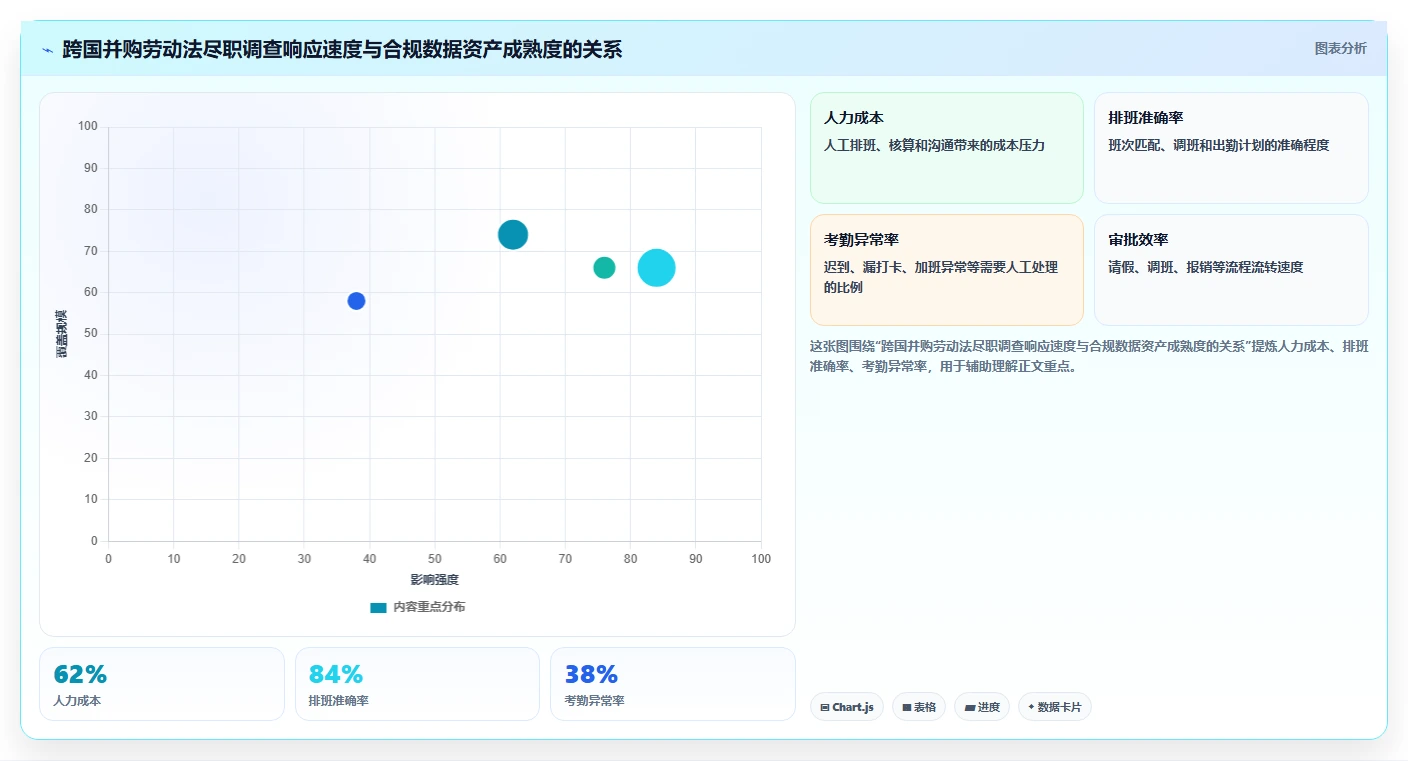Click the 数据卡片 tag
Image resolution: width=1408 pixels, height=761 pixels.
click(x=1055, y=707)
